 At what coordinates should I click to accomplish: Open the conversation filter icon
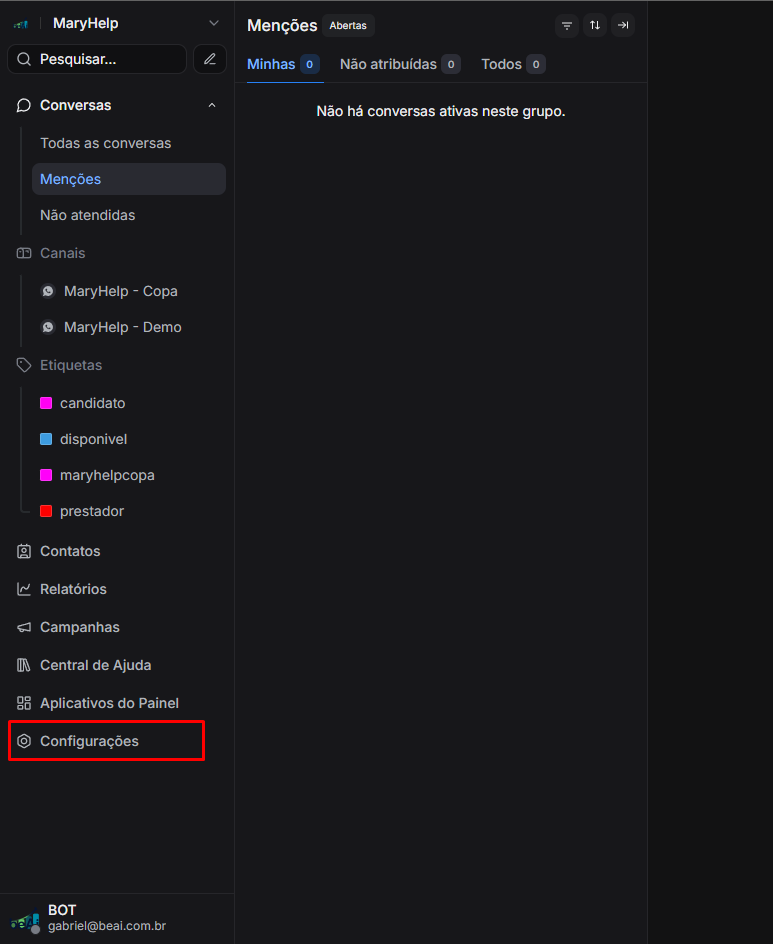pyautogui.click(x=567, y=26)
